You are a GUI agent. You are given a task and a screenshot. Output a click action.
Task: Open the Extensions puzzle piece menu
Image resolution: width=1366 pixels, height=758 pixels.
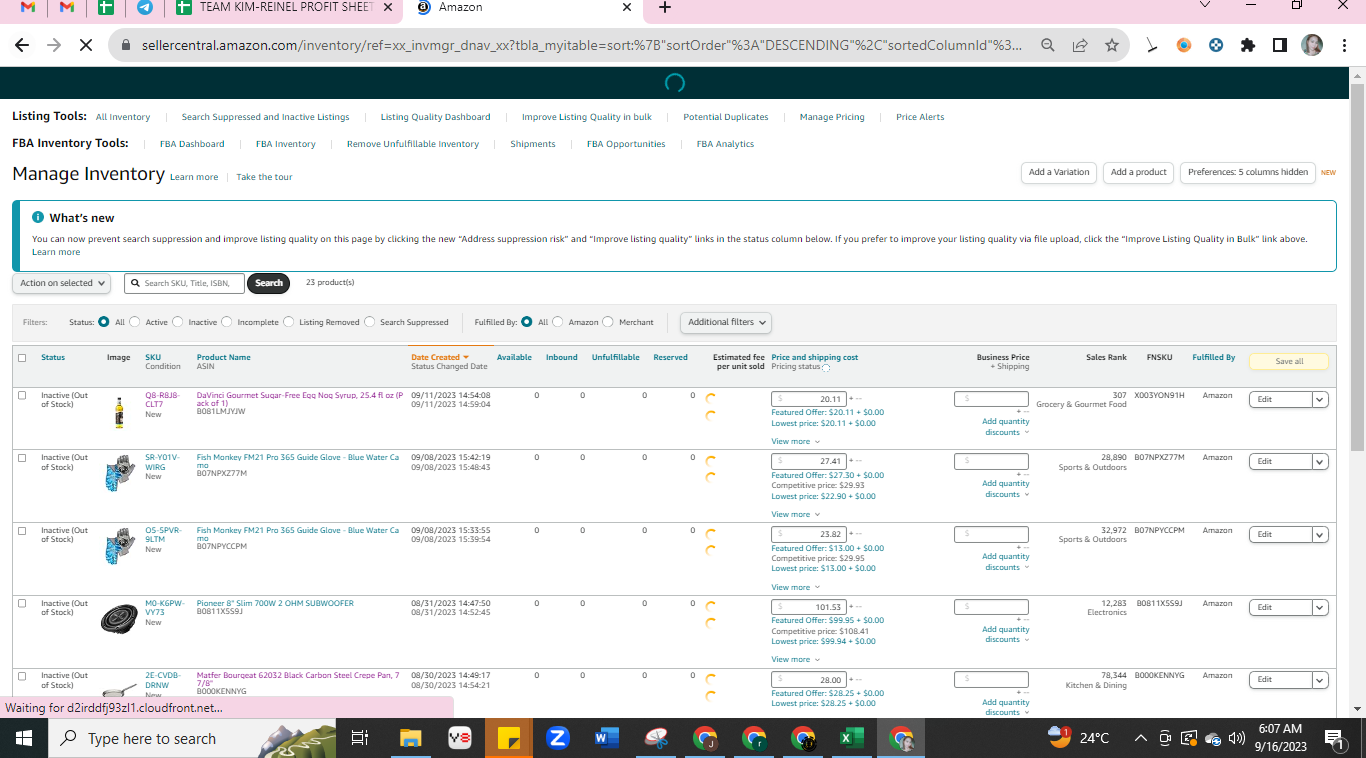[1247, 45]
